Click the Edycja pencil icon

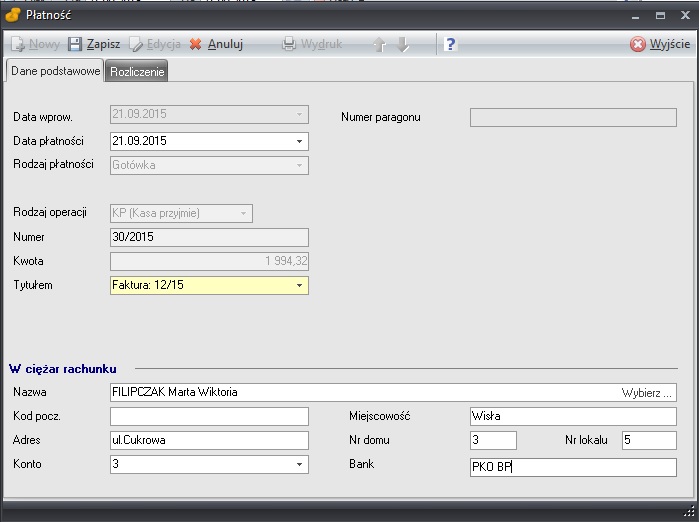137,44
